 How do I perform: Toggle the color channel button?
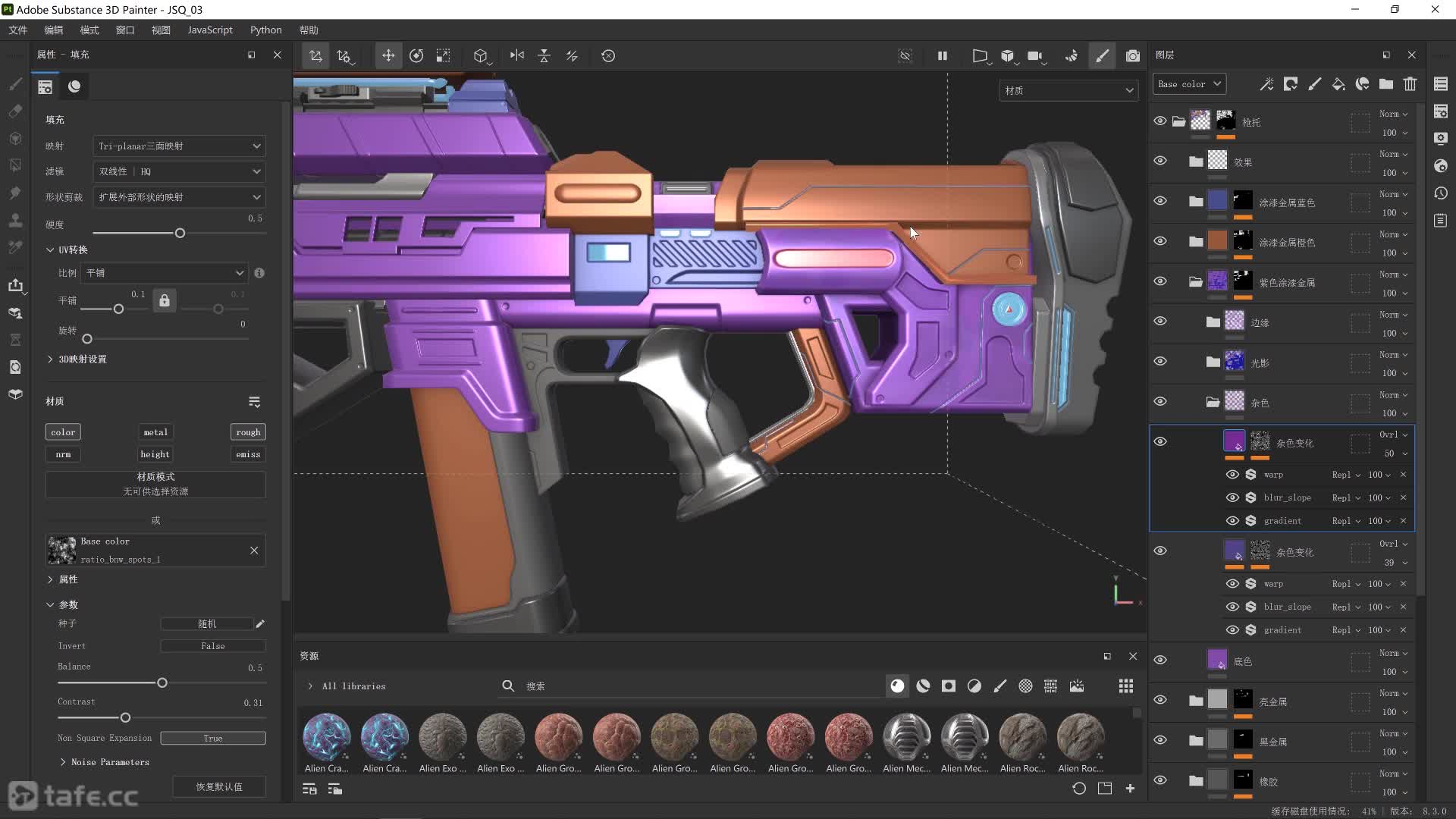[x=63, y=432]
